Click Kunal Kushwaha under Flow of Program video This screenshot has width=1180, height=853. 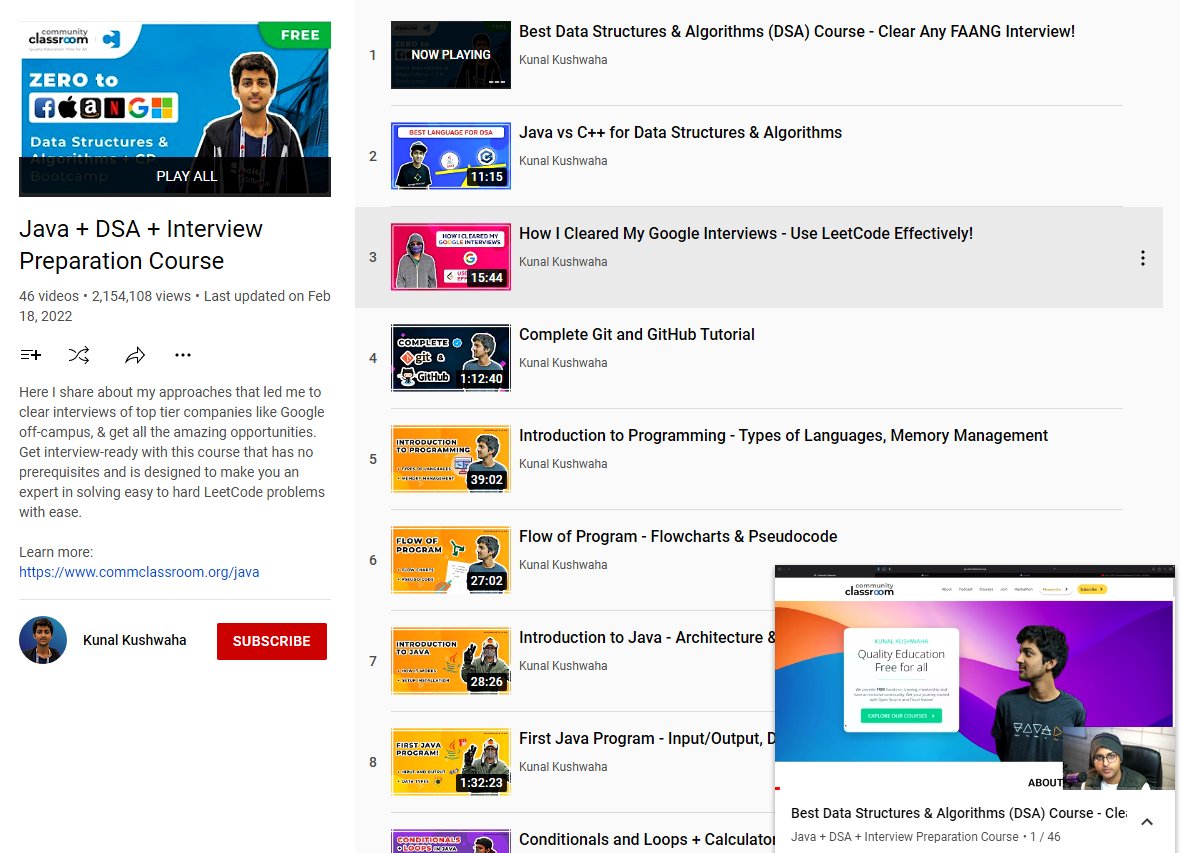(563, 564)
